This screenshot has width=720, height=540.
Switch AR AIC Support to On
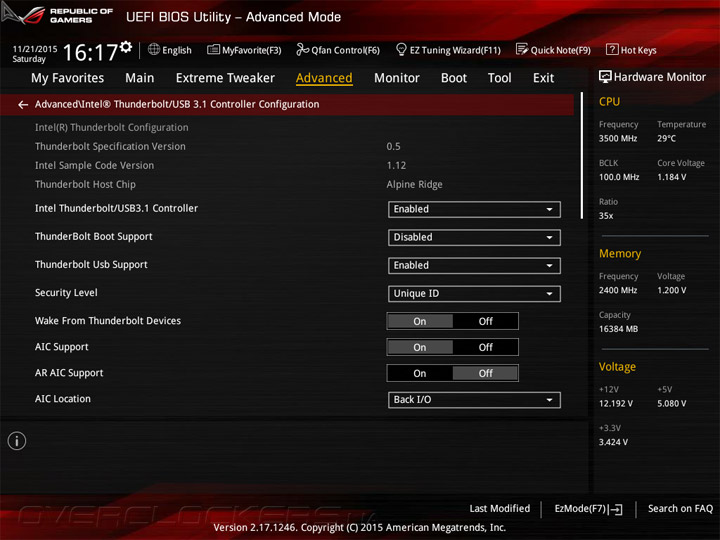tap(420, 373)
